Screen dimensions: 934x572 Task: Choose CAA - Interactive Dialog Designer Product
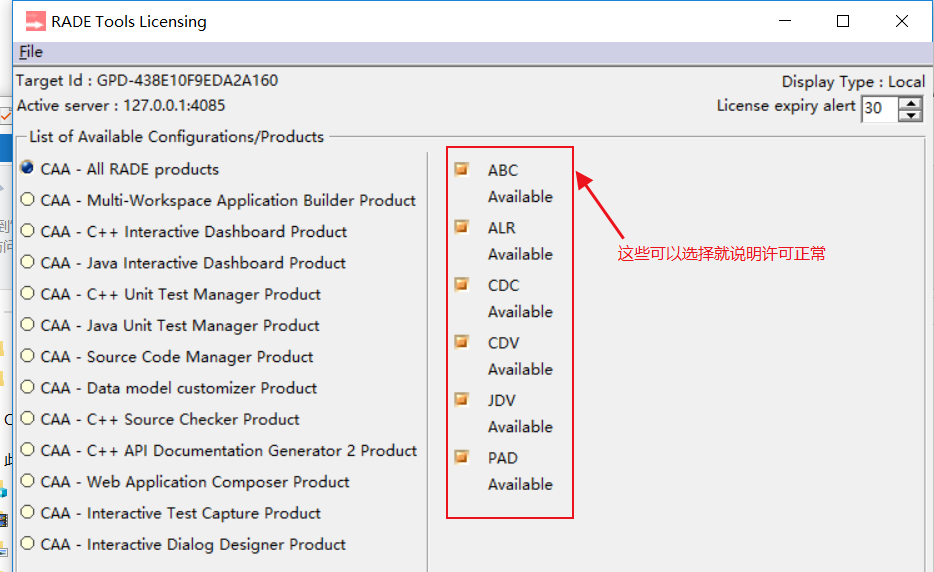click(x=27, y=544)
